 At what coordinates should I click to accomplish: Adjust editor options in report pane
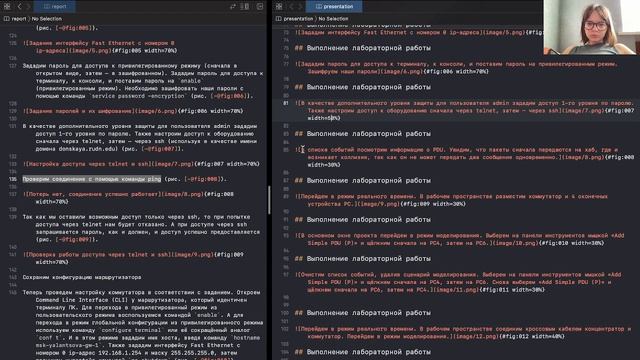pyautogui.click(x=245, y=6)
